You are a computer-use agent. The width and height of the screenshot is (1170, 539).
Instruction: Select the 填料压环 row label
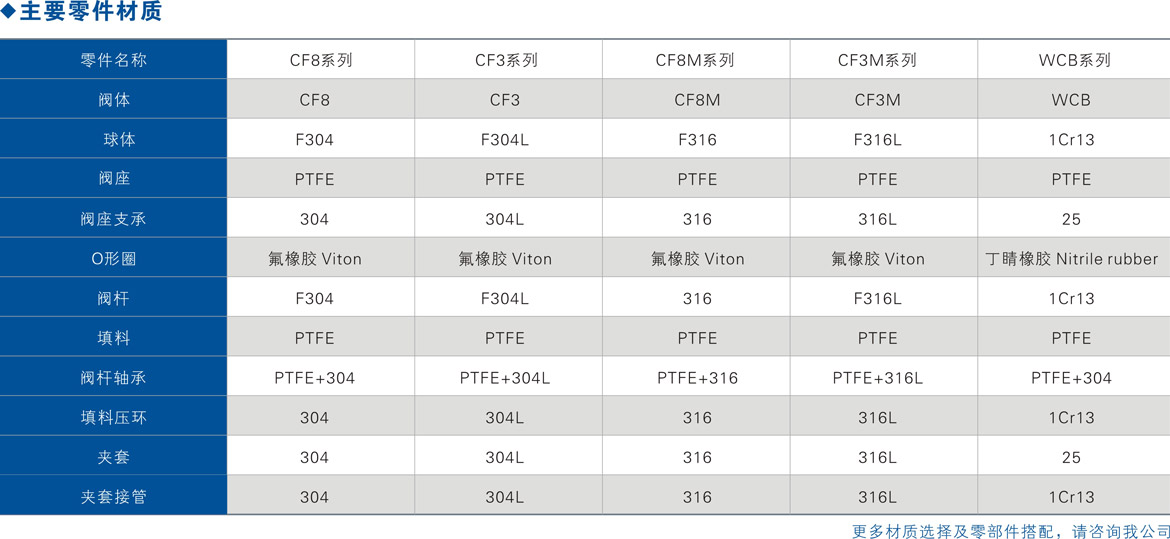click(x=113, y=418)
